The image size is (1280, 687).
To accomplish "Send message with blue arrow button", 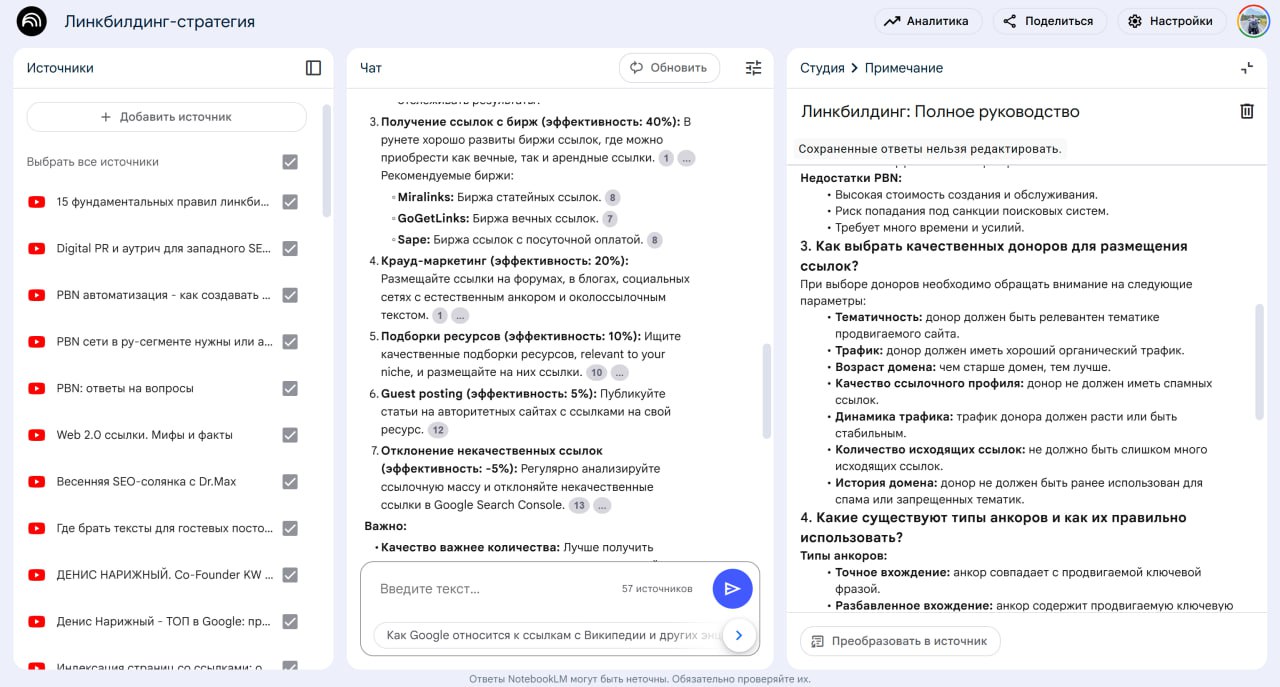I will [732, 589].
